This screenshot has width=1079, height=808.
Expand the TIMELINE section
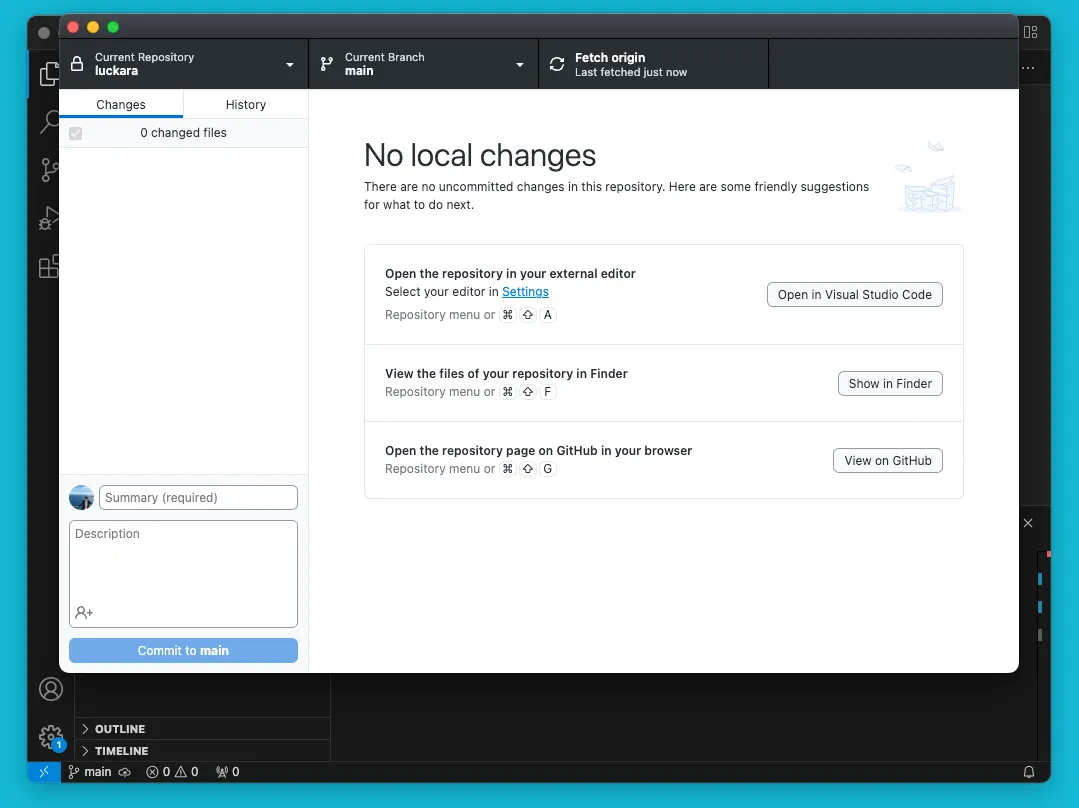click(x=121, y=751)
